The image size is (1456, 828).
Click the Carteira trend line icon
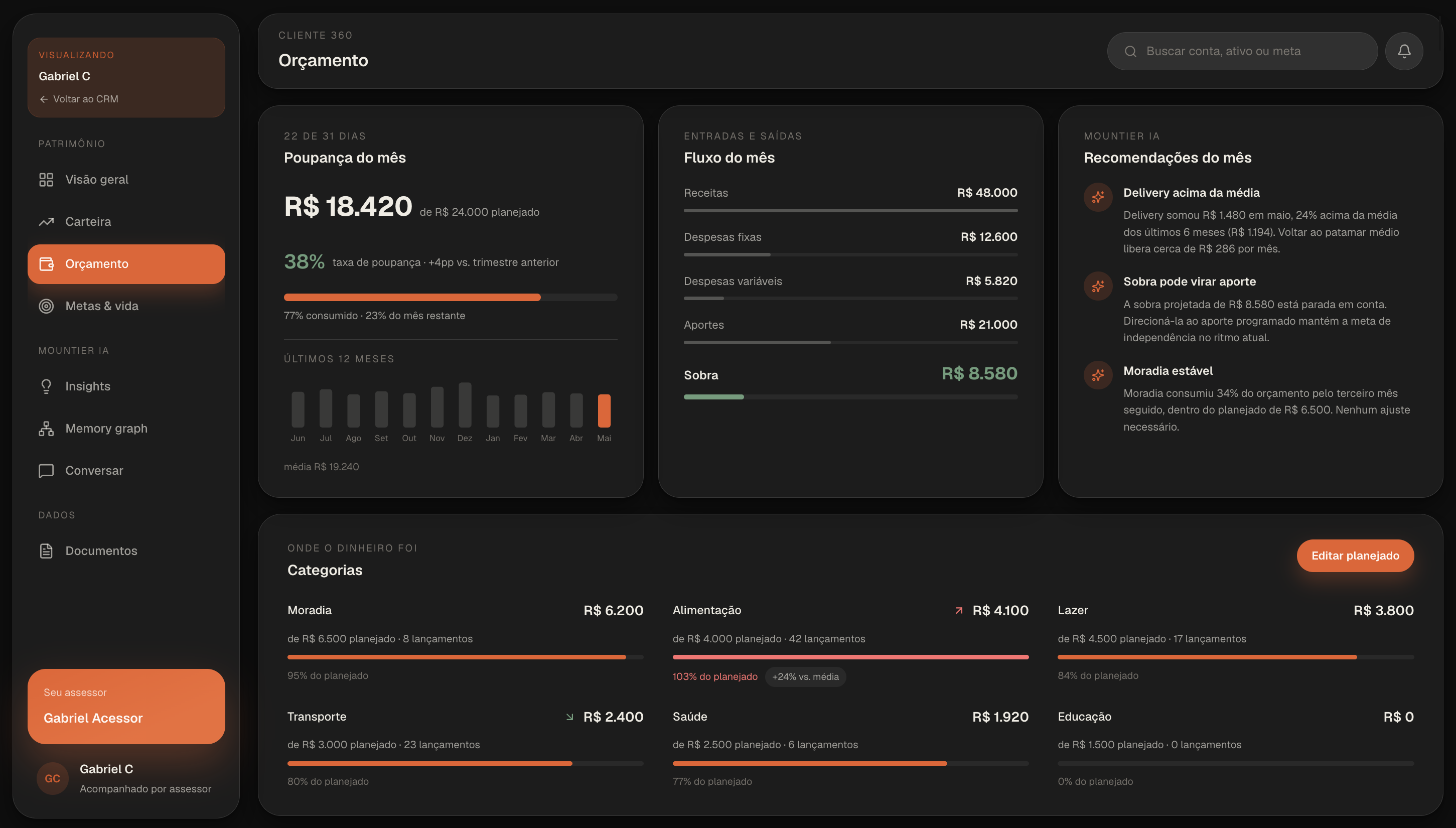coord(46,222)
